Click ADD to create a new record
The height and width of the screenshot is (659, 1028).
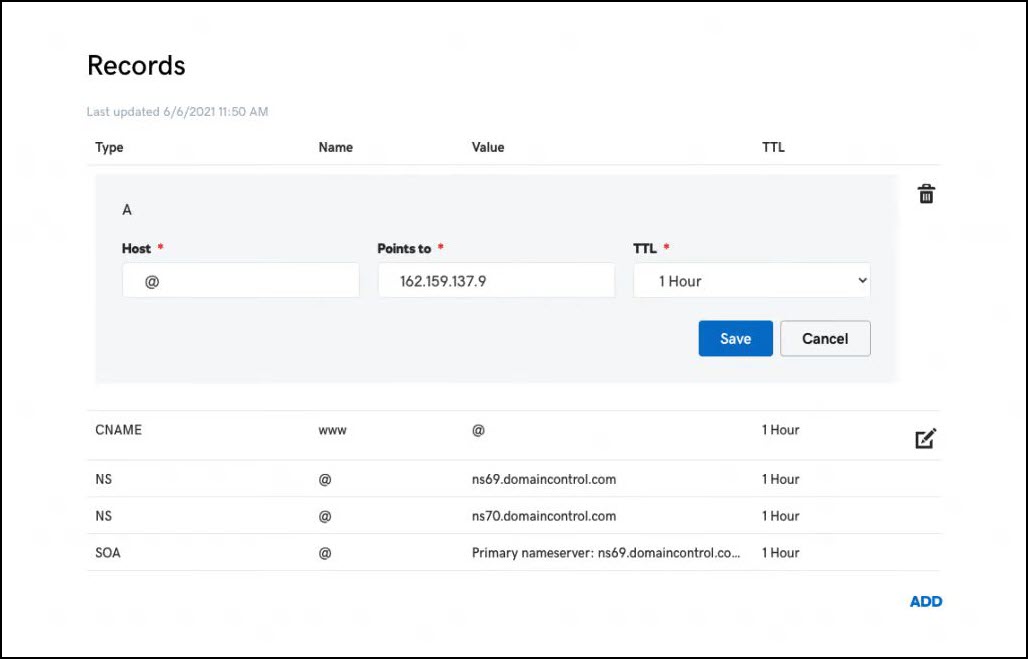(x=926, y=601)
